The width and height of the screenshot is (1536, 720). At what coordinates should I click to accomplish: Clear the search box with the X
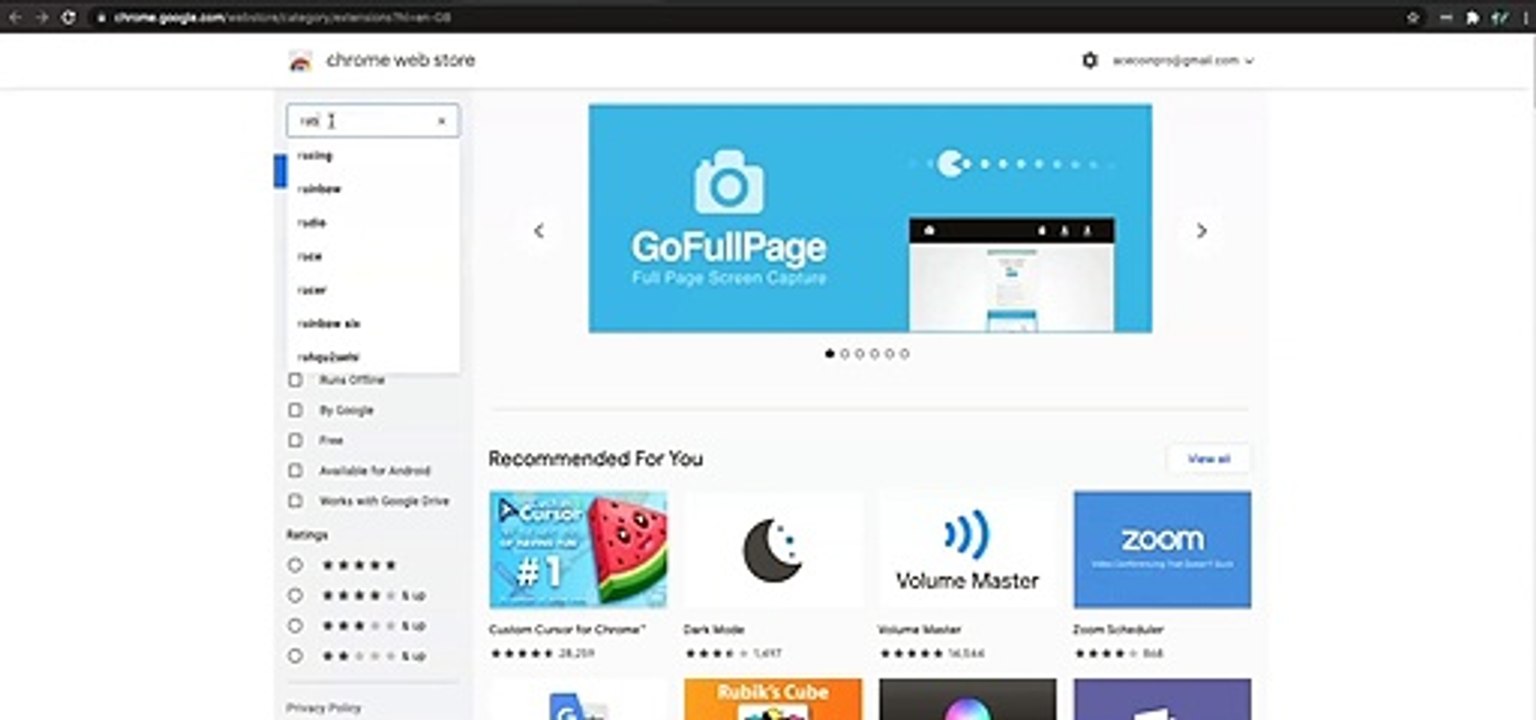[x=441, y=121]
